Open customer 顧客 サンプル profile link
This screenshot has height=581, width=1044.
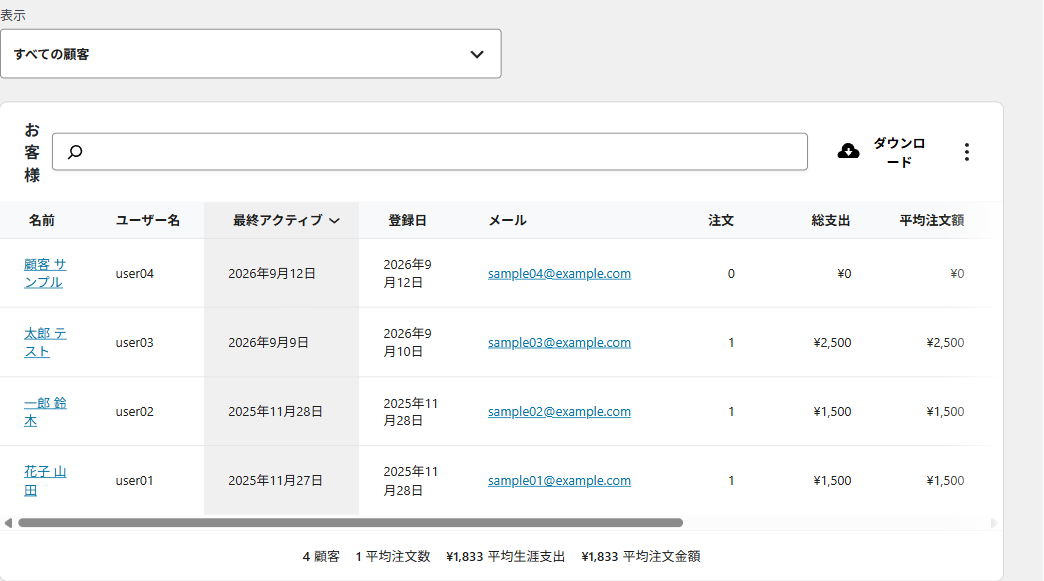45,273
